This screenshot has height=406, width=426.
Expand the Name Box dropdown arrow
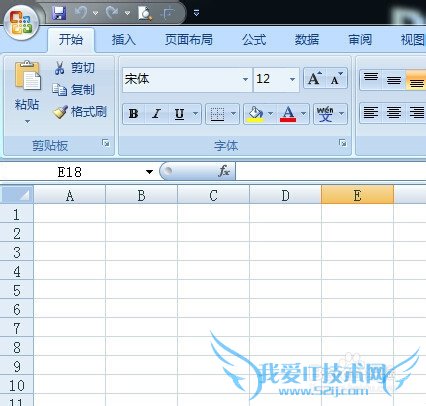149,172
